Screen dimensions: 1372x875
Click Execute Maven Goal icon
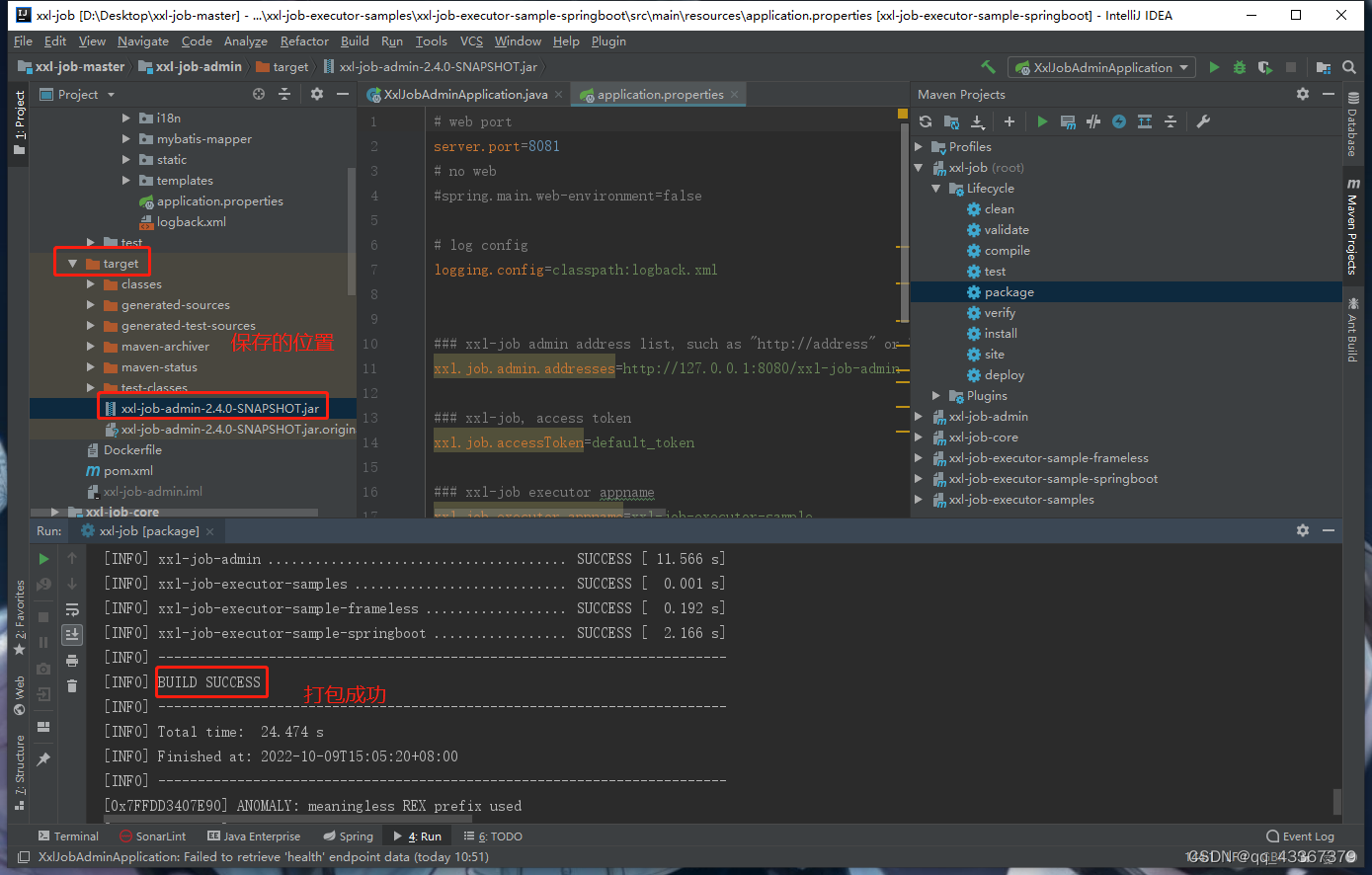1068,121
